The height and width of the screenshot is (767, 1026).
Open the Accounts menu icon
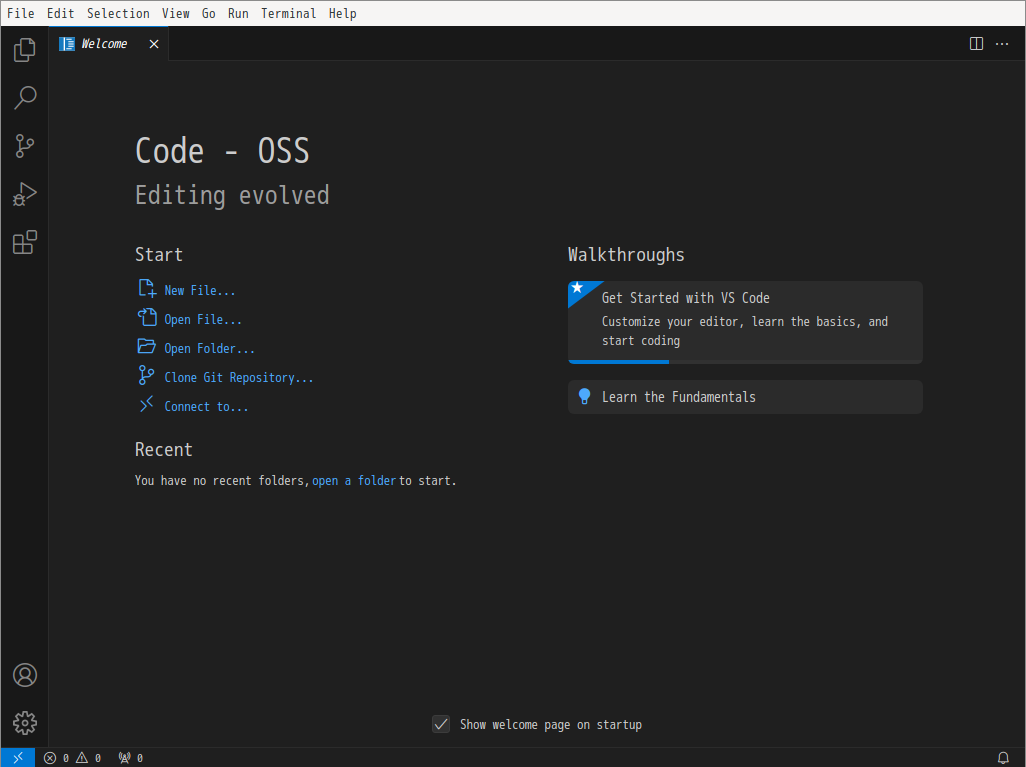click(x=24, y=675)
